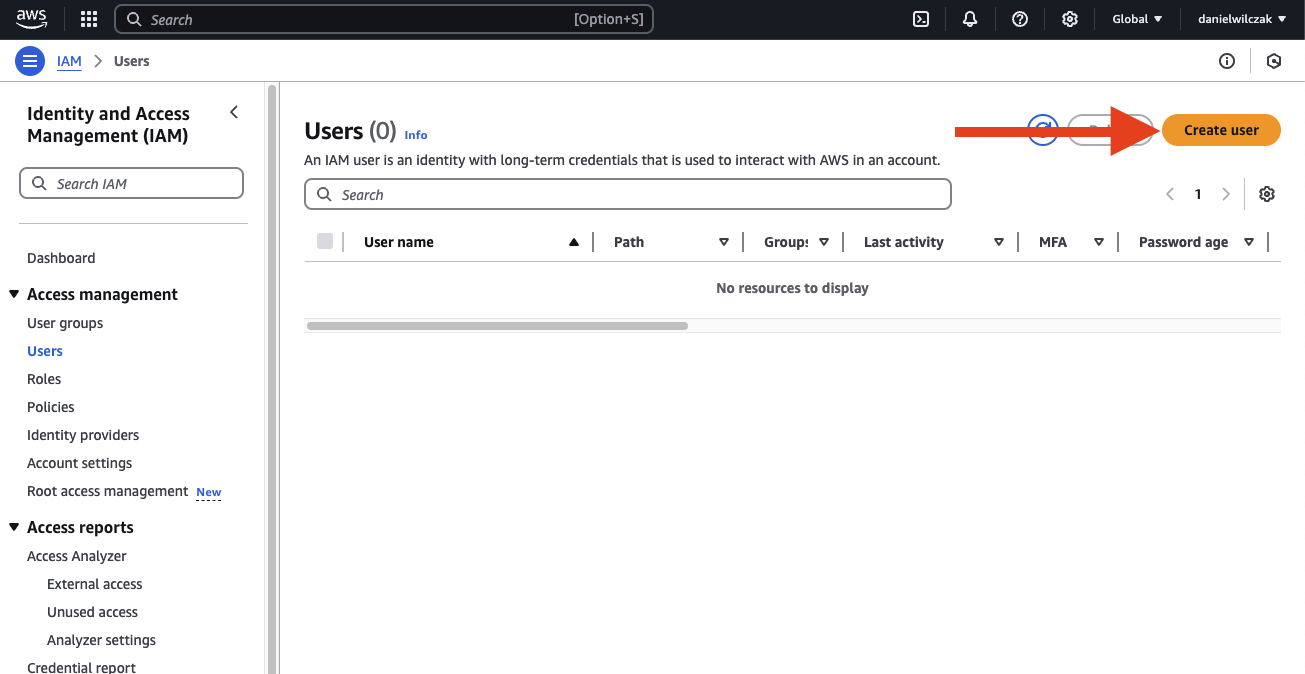Click the top AWS search bar
The width and height of the screenshot is (1305, 674).
point(384,19)
